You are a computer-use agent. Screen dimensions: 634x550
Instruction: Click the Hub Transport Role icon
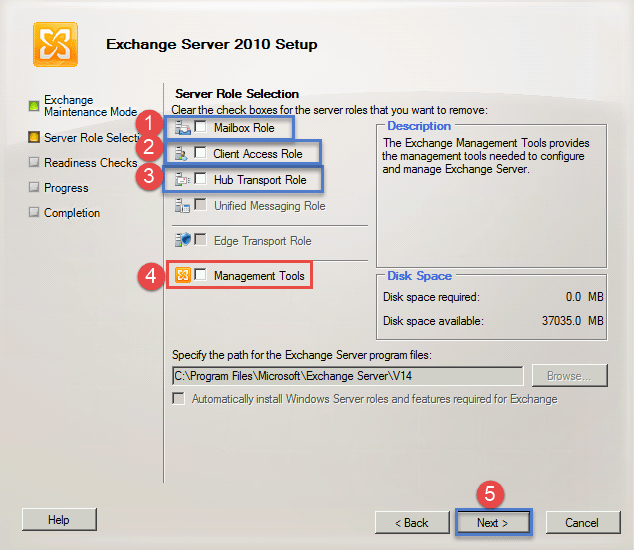182,179
